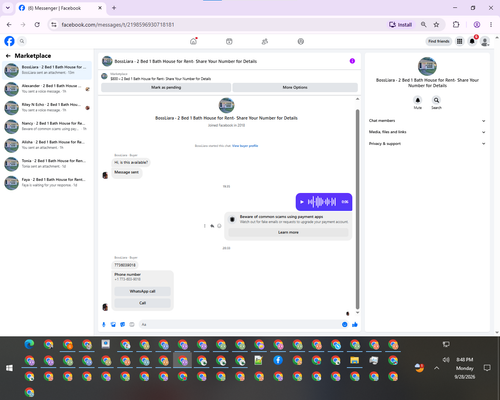The width and height of the screenshot is (500, 400).
Task: Open the BossLiara rental conversation
Action: 47,70
